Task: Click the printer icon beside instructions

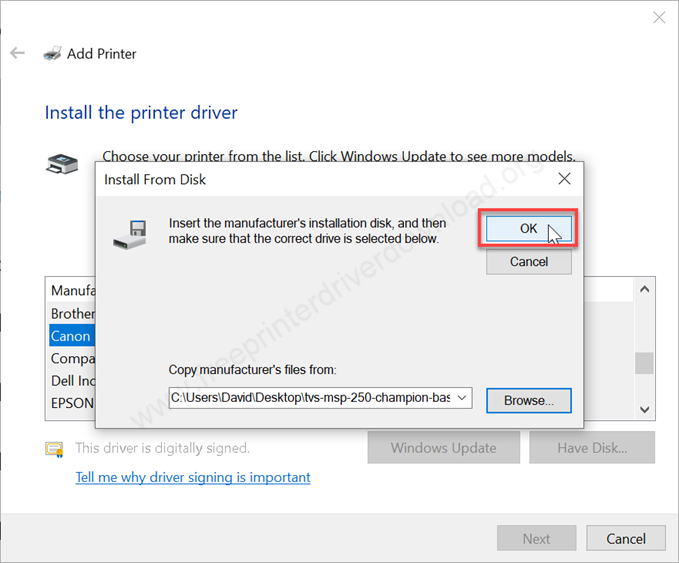Action: tap(62, 164)
